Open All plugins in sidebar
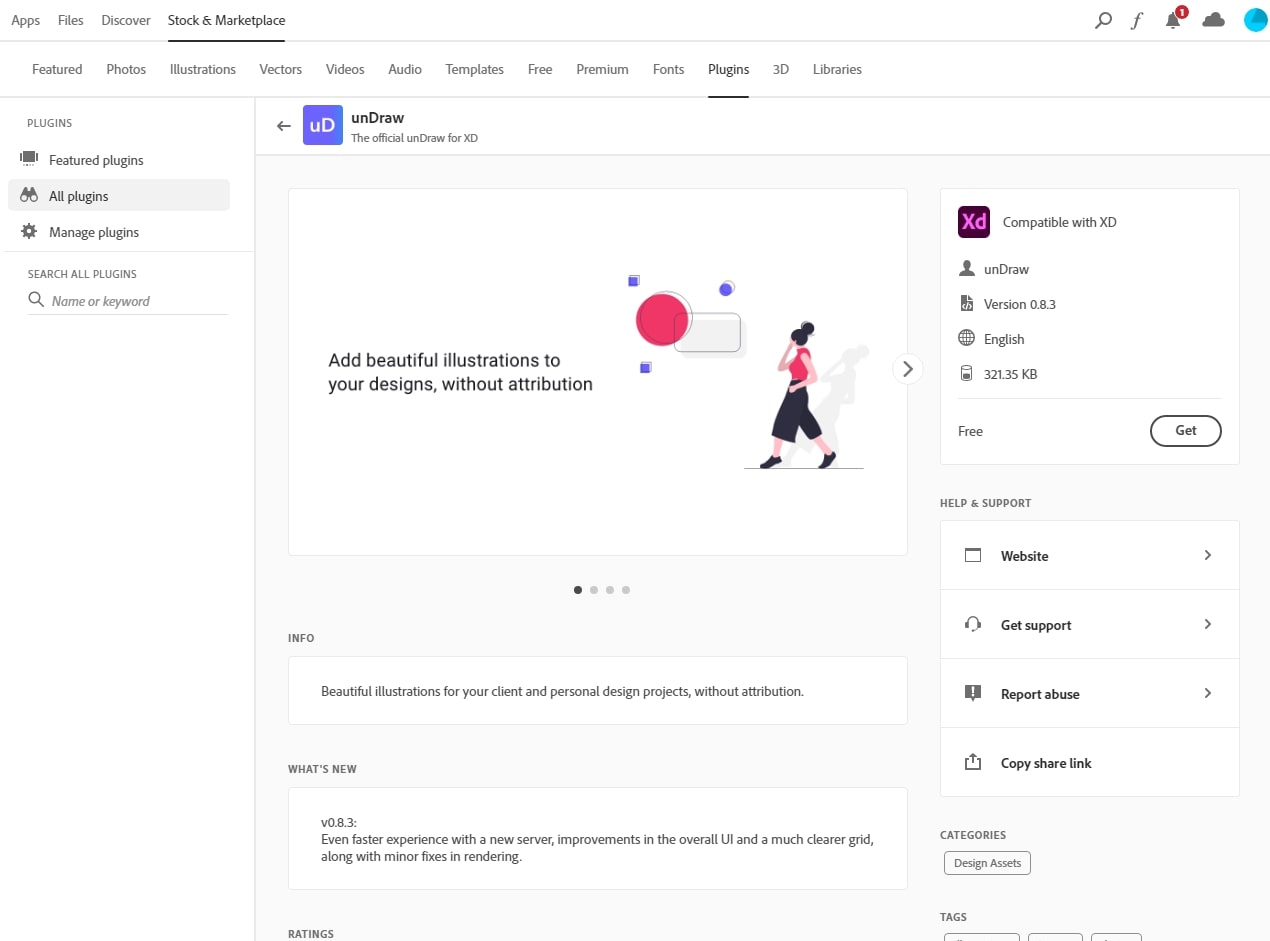Screen dimensions: 1270x941 click(119, 195)
